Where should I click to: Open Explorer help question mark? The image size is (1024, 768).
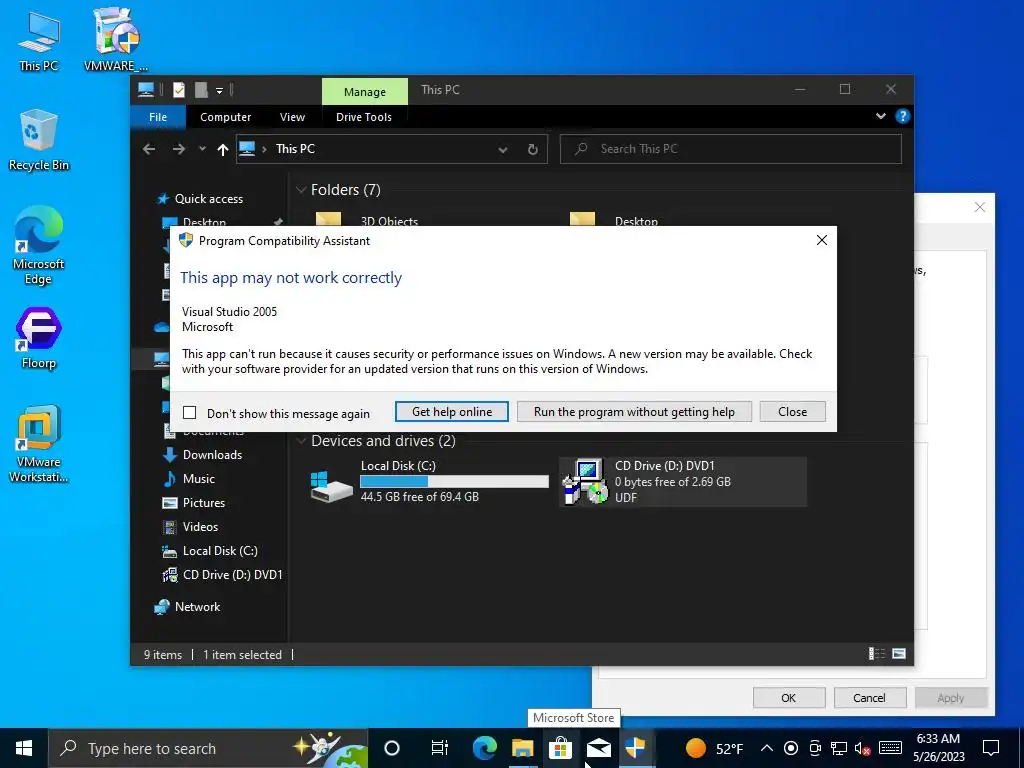[x=903, y=116]
